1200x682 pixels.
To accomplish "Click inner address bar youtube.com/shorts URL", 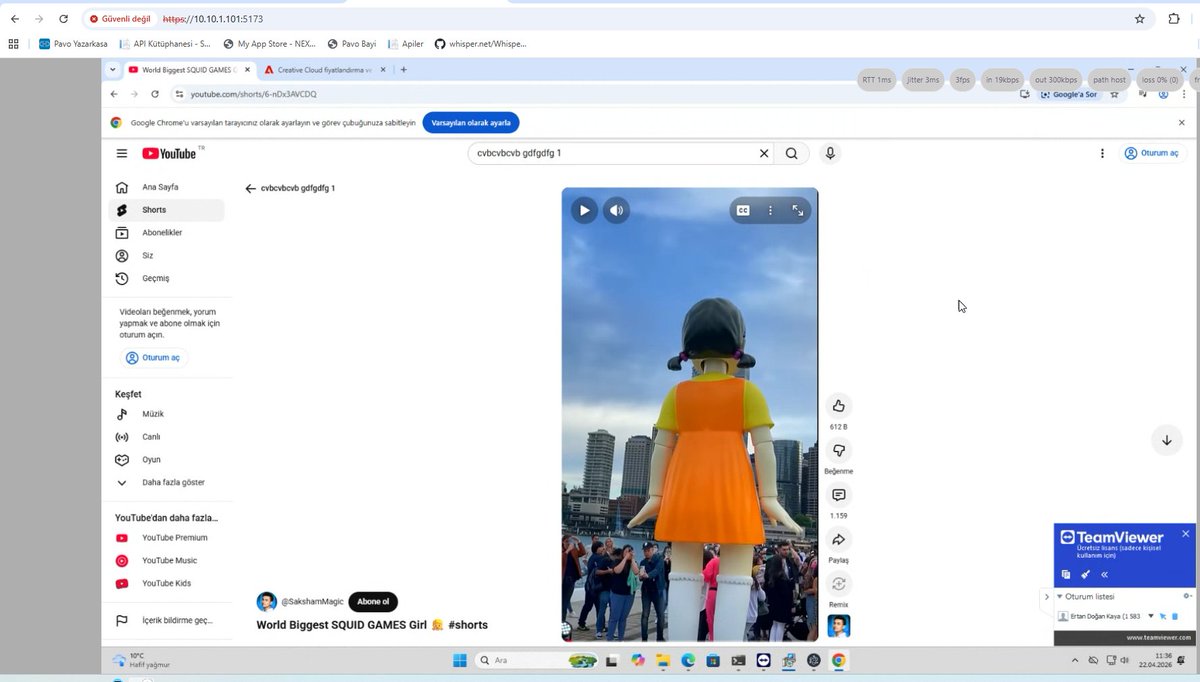I will click(254, 94).
